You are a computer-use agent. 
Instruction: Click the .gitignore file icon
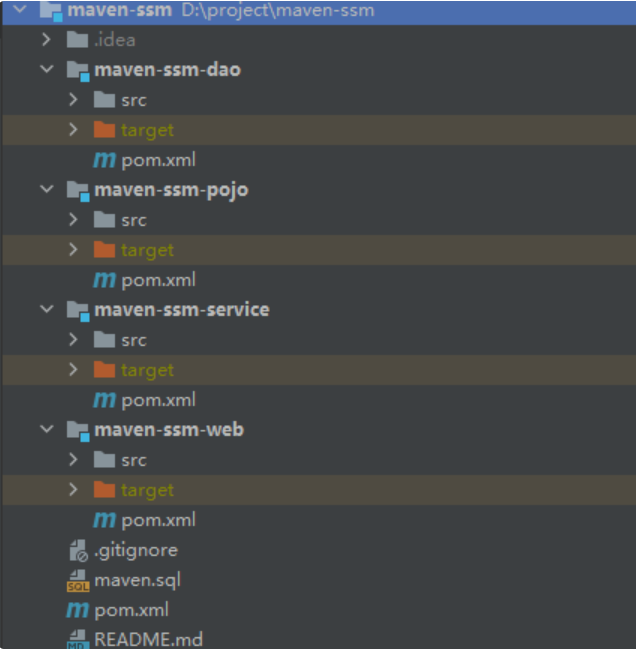(78, 550)
